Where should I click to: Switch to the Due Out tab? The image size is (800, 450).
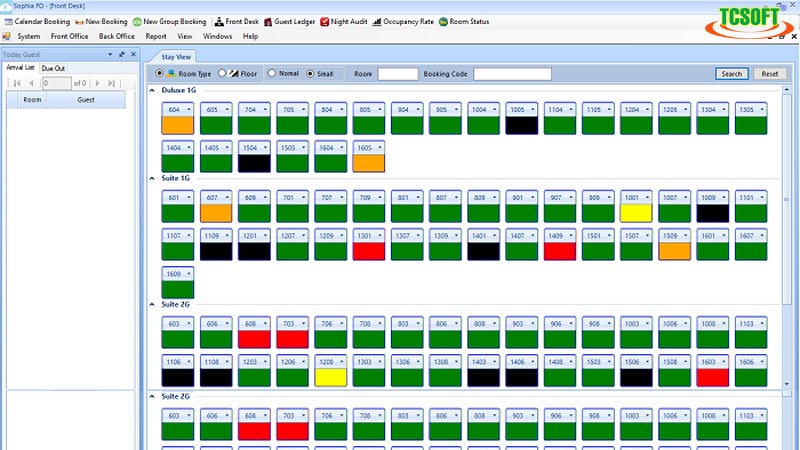pyautogui.click(x=53, y=68)
